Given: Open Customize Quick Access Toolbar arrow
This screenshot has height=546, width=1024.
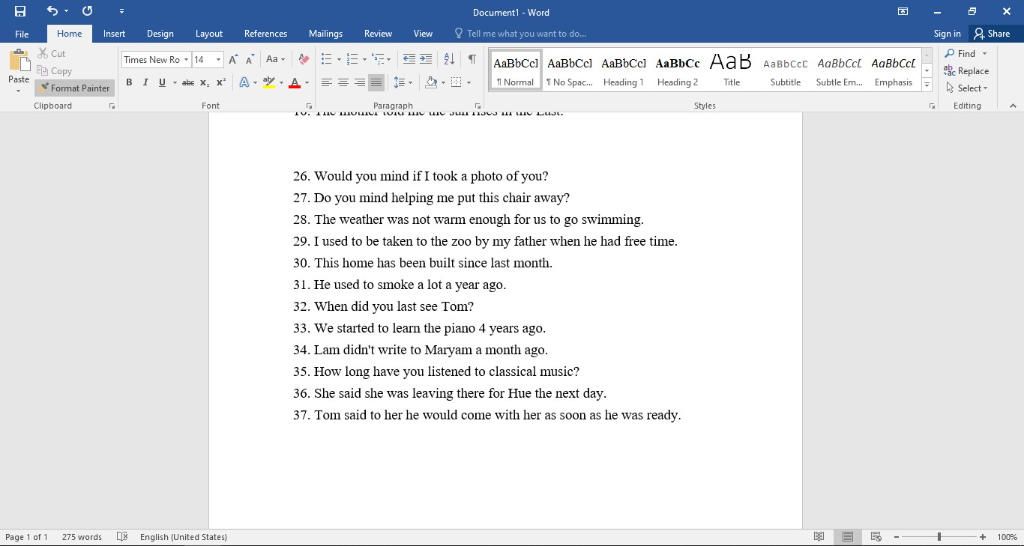Looking at the screenshot, I should (x=122, y=12).
